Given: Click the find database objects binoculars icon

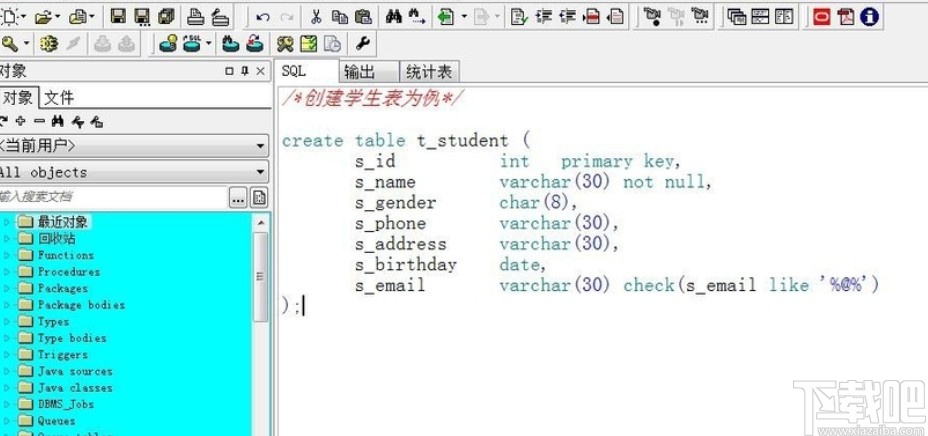Looking at the screenshot, I should click(x=230, y=44).
